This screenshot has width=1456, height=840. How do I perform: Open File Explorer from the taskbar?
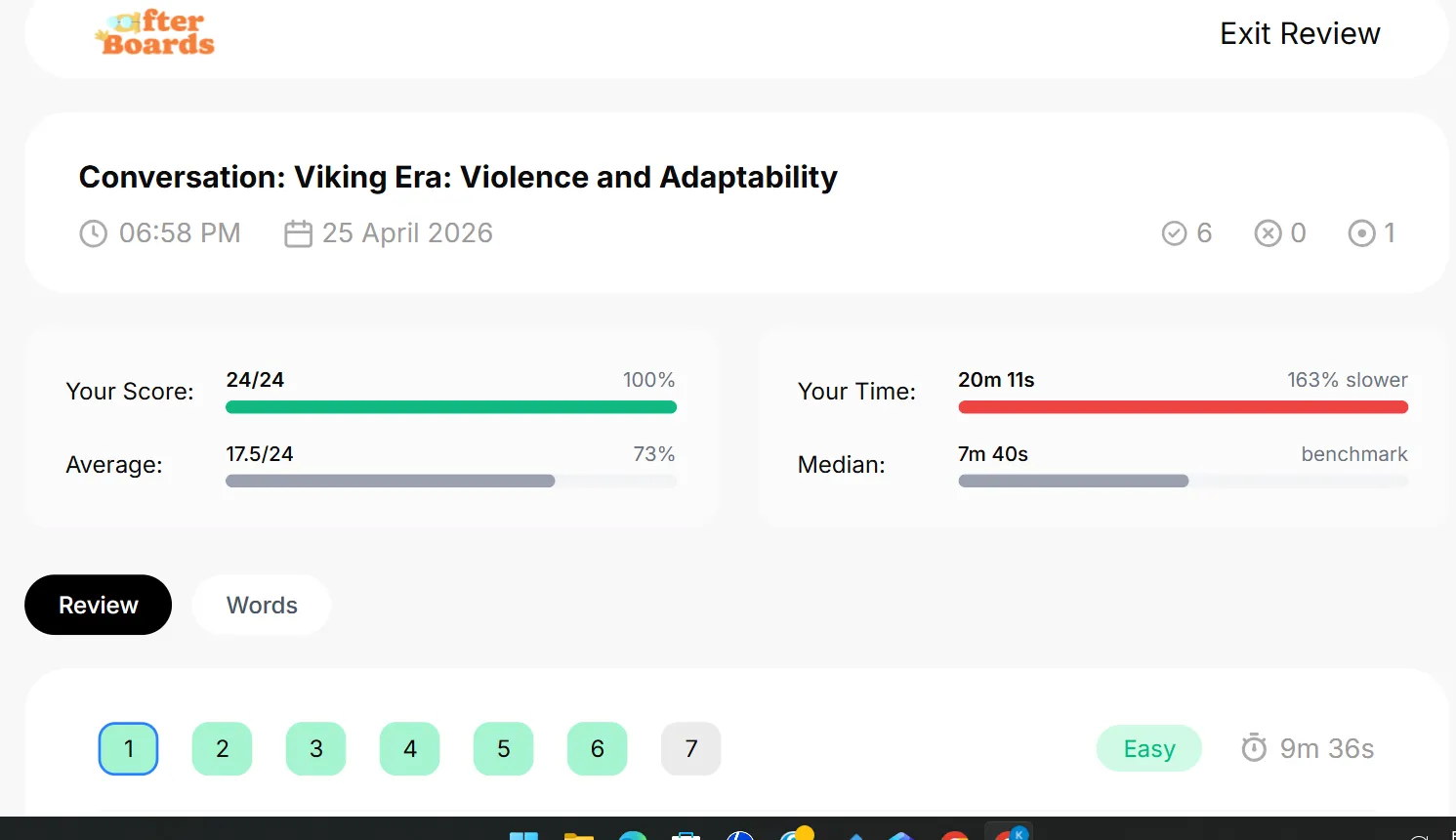(x=579, y=836)
